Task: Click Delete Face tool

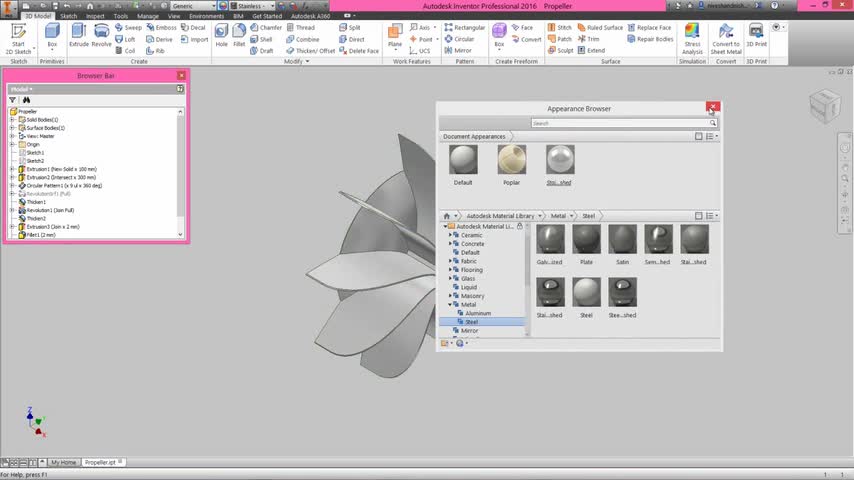Action: point(359,51)
